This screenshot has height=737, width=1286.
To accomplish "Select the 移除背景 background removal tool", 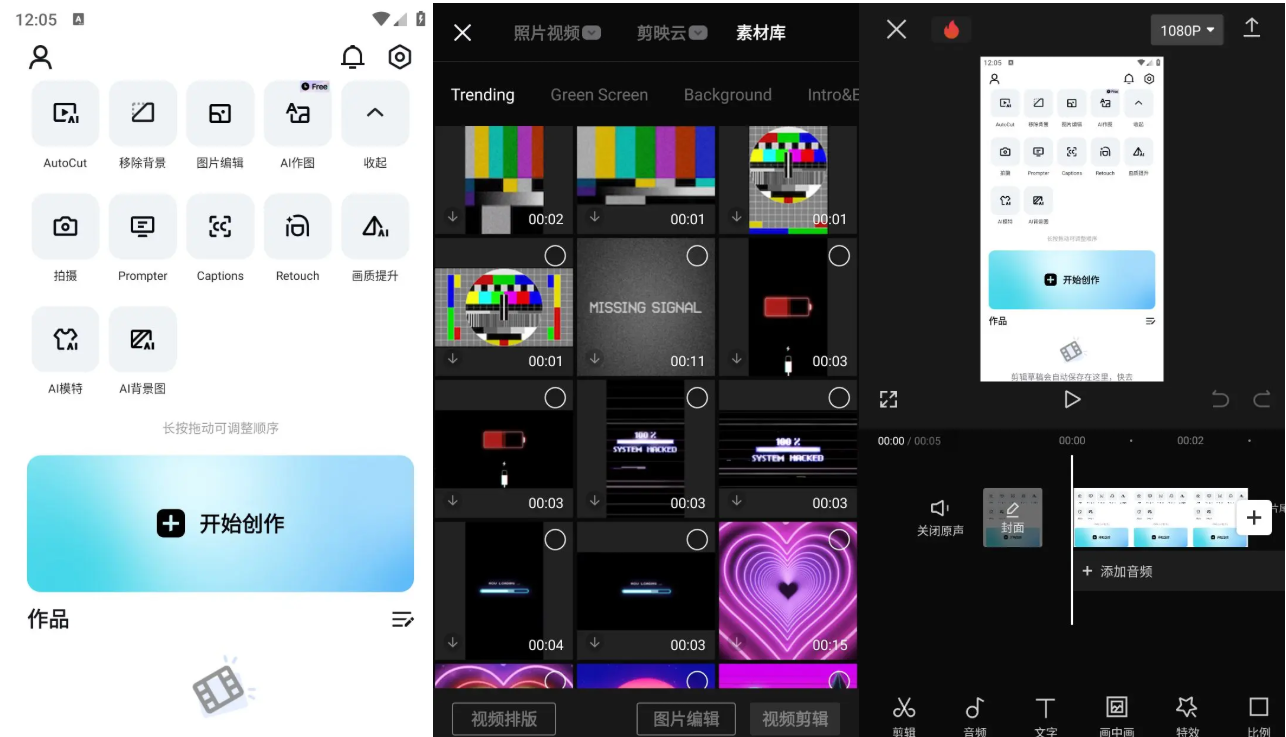I will pyautogui.click(x=142, y=113).
